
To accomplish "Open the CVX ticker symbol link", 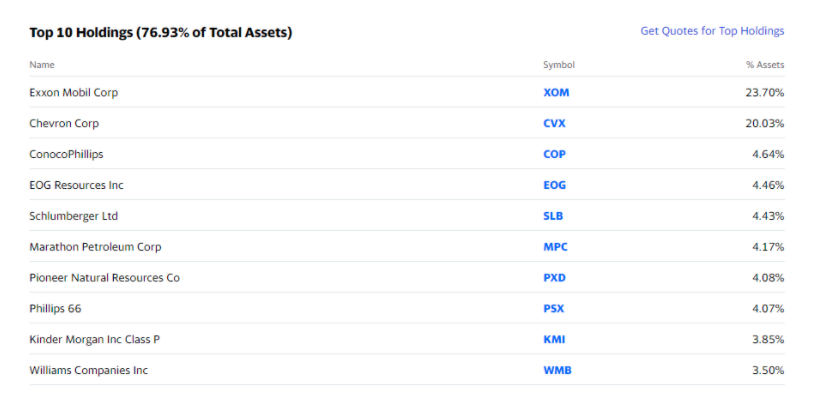I will click(x=554, y=124).
